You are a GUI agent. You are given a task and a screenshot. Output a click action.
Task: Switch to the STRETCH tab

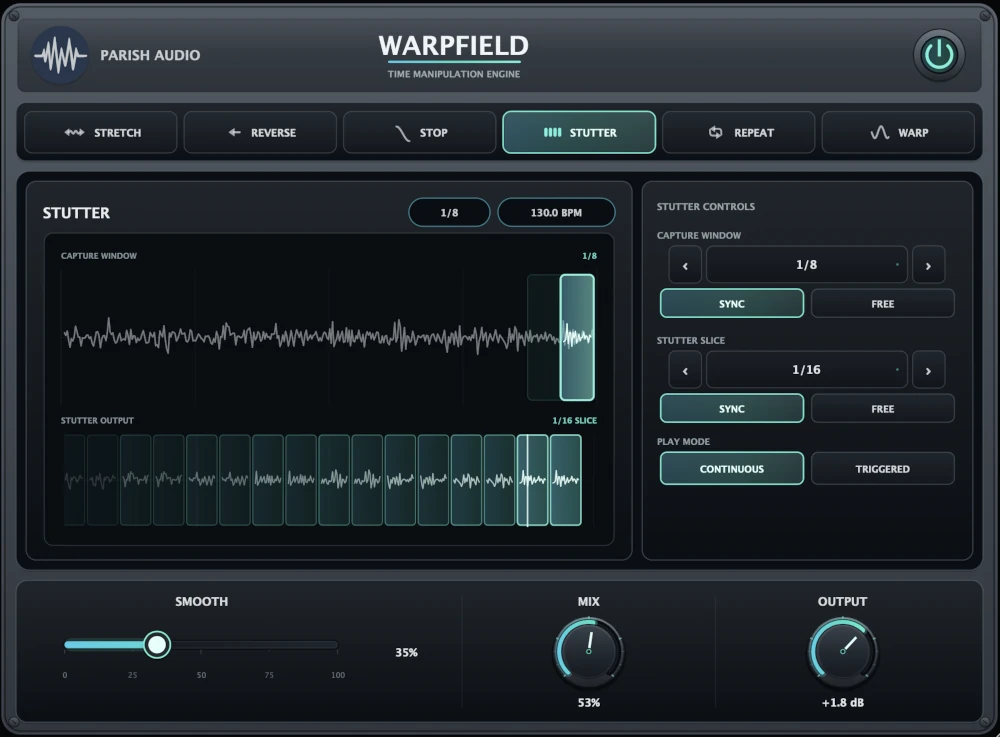101,133
